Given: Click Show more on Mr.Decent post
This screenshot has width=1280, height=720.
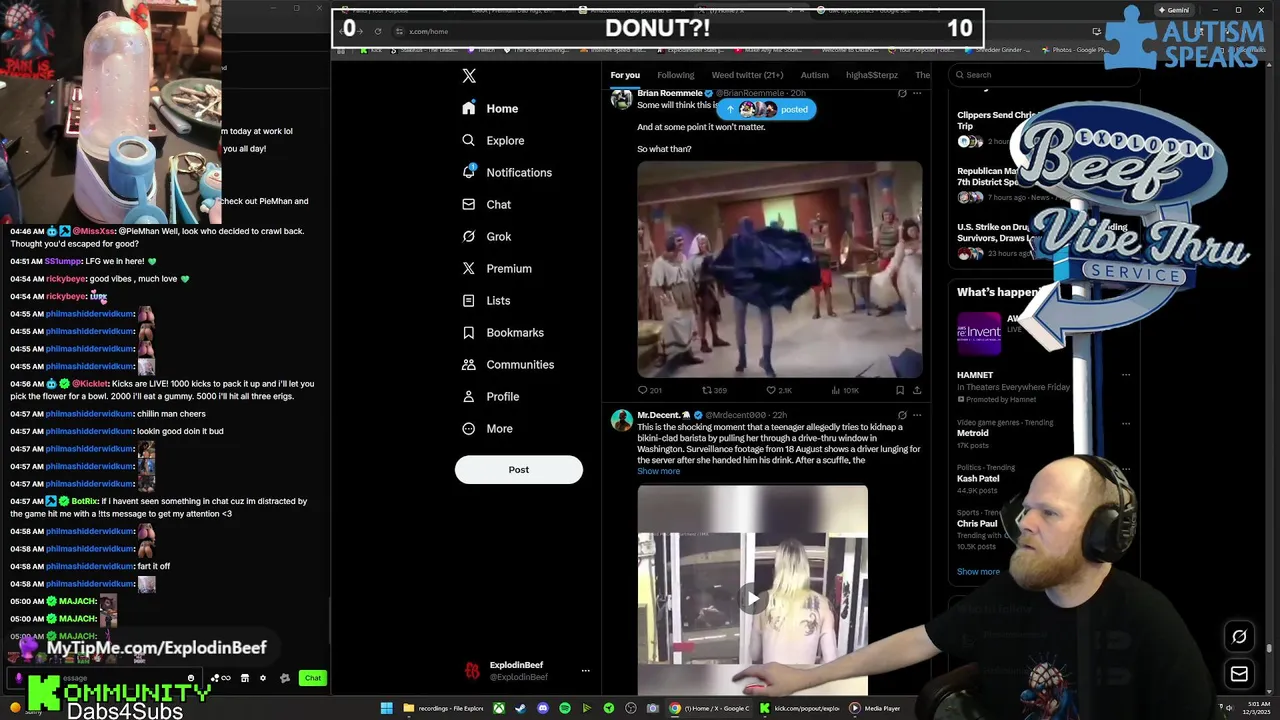Looking at the screenshot, I should 658,471.
